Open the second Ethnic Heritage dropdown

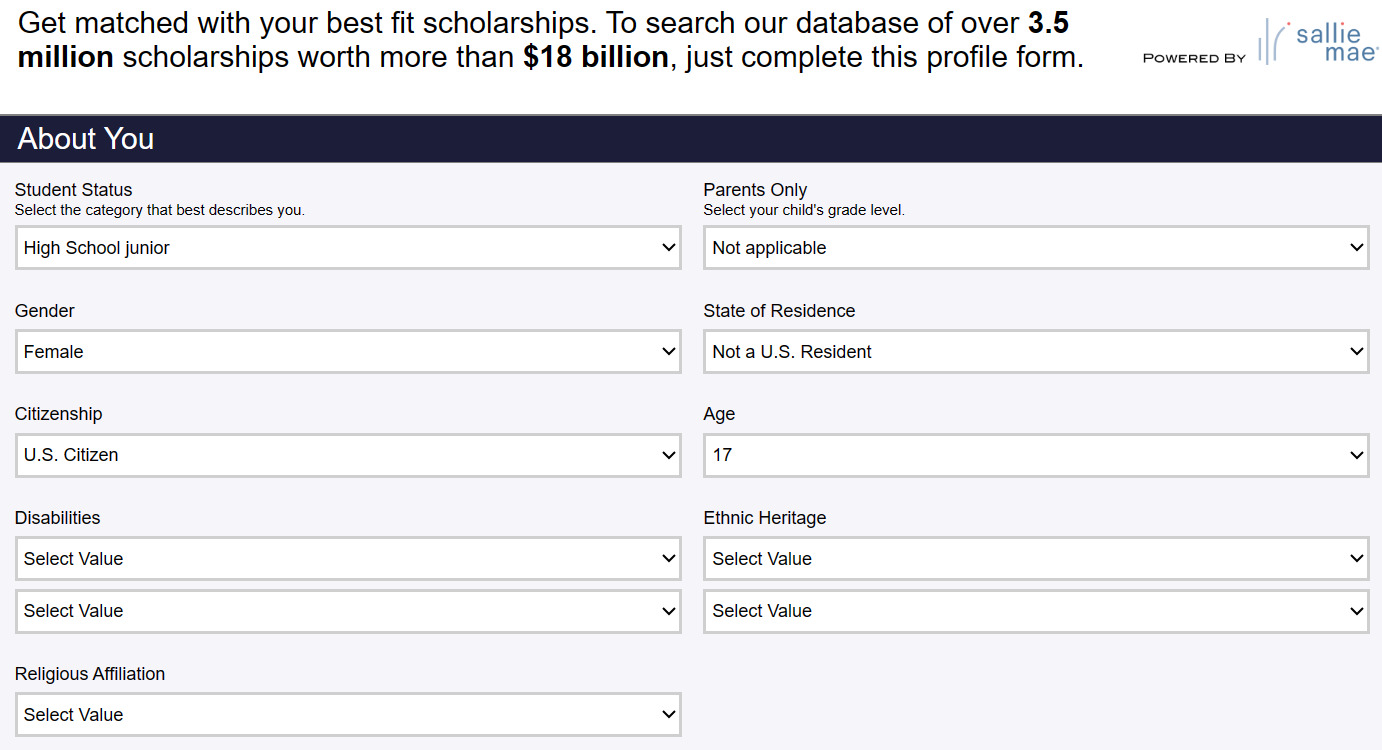1036,611
